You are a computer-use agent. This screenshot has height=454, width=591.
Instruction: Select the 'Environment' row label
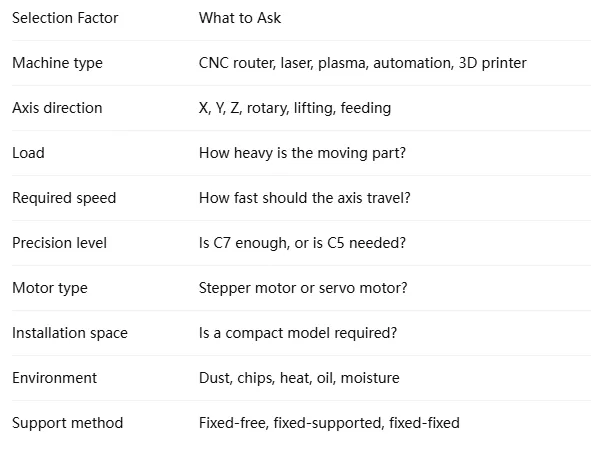pyautogui.click(x=54, y=378)
